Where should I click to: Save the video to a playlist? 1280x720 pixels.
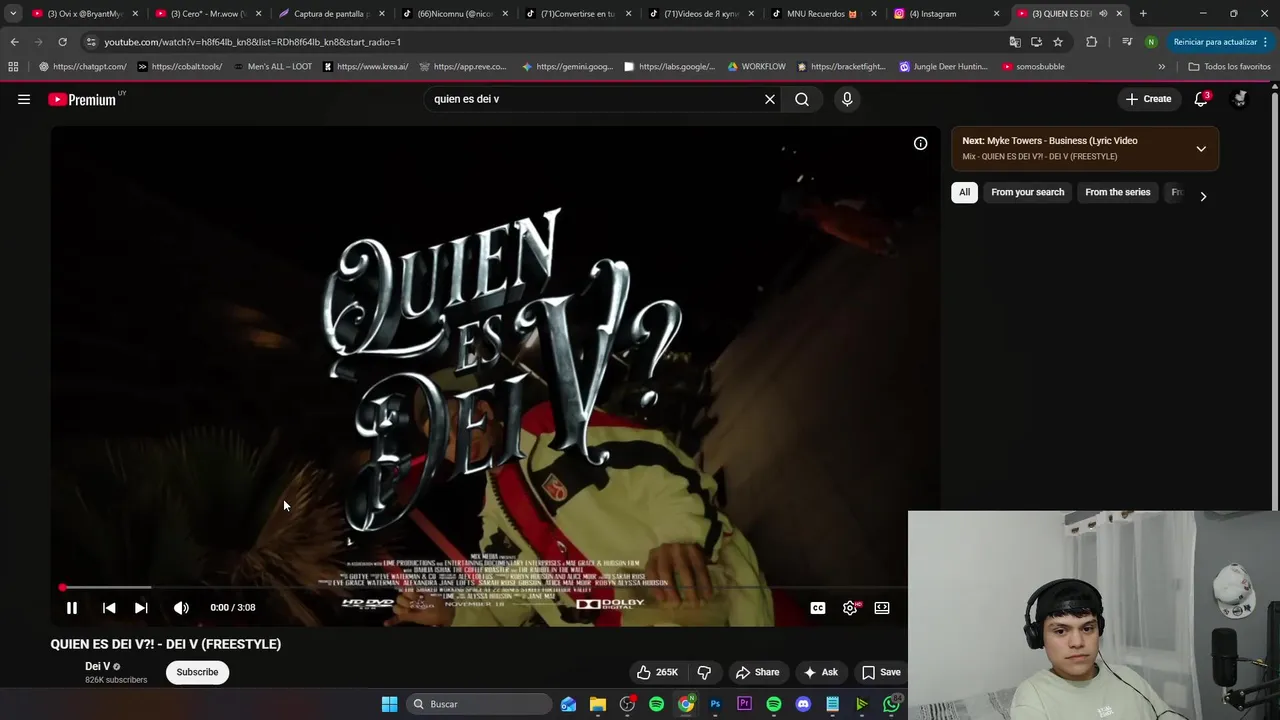[x=881, y=672]
